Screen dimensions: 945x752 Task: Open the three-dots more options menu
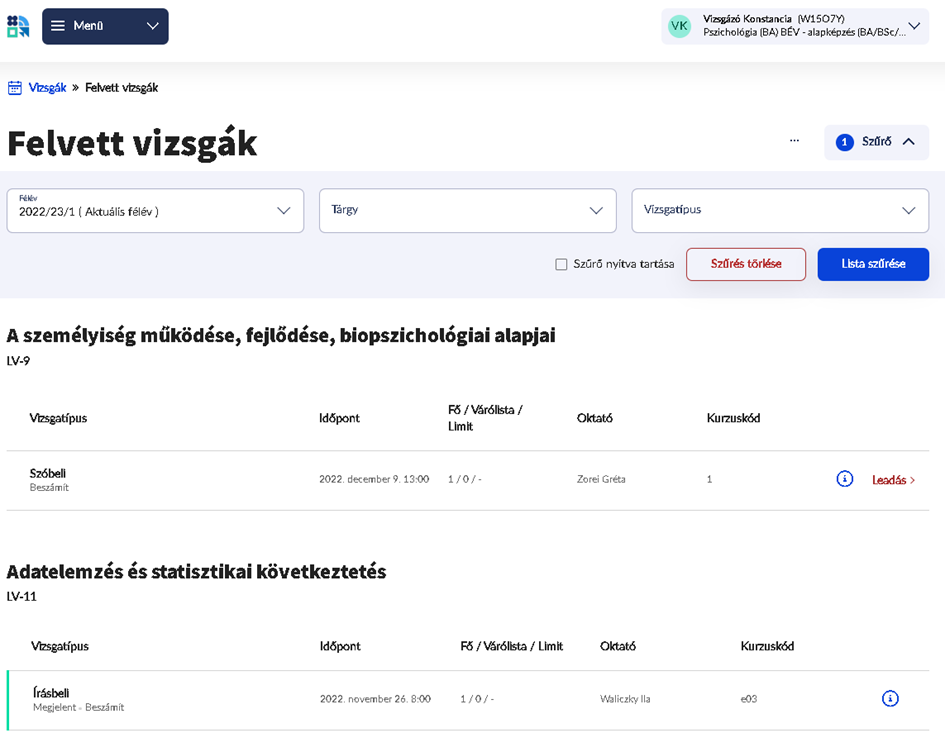tap(794, 141)
